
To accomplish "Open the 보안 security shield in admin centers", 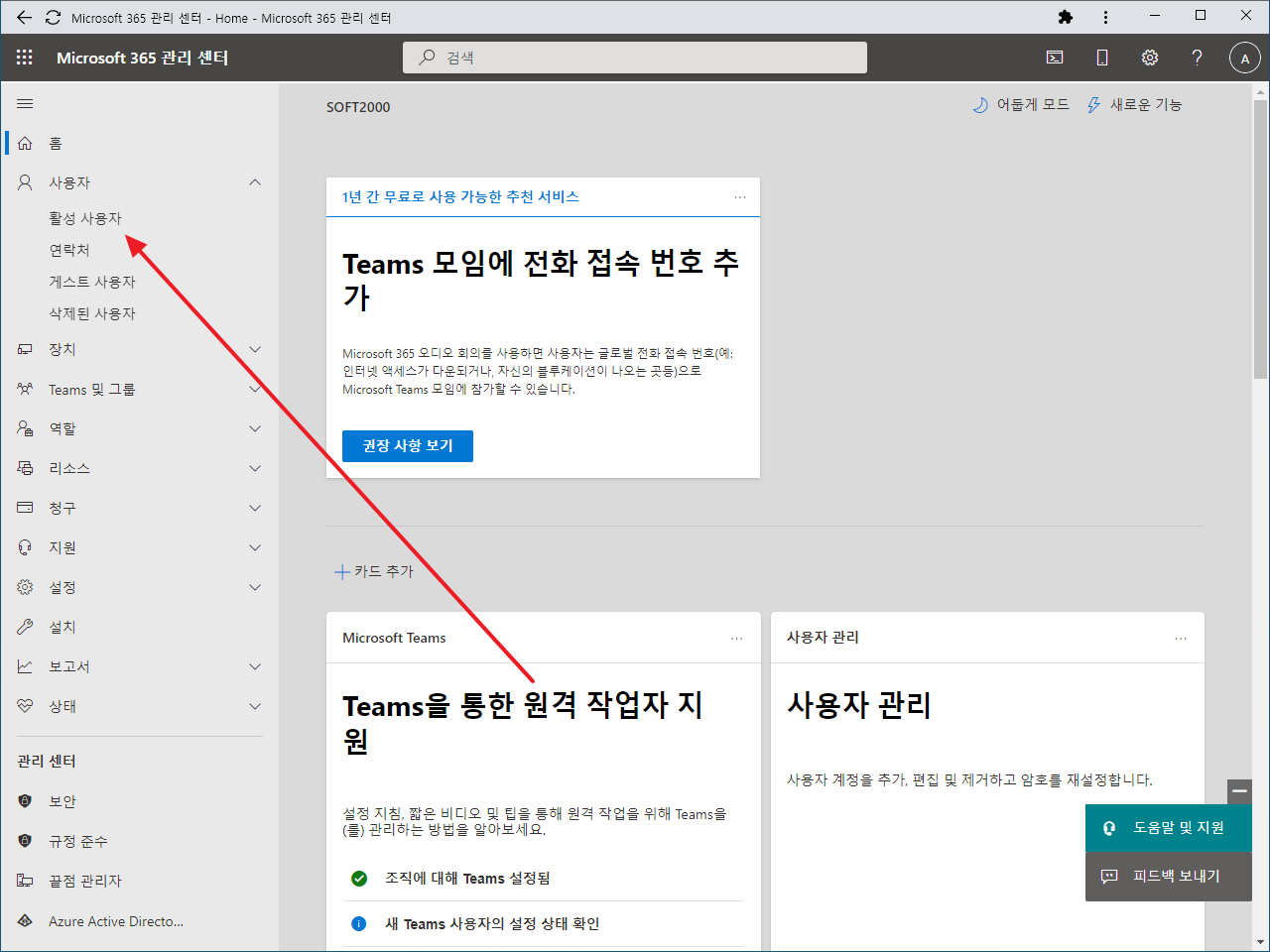I will (62, 800).
